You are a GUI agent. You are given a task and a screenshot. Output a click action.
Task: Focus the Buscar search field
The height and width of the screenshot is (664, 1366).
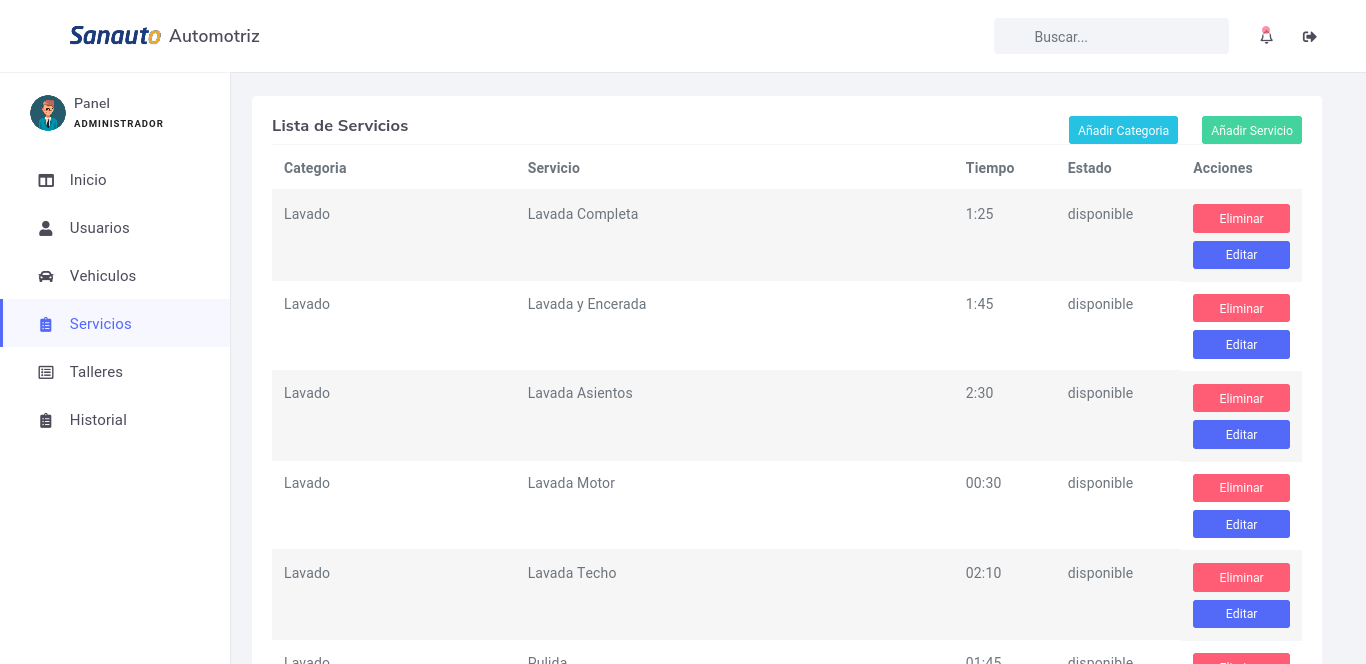point(1111,36)
